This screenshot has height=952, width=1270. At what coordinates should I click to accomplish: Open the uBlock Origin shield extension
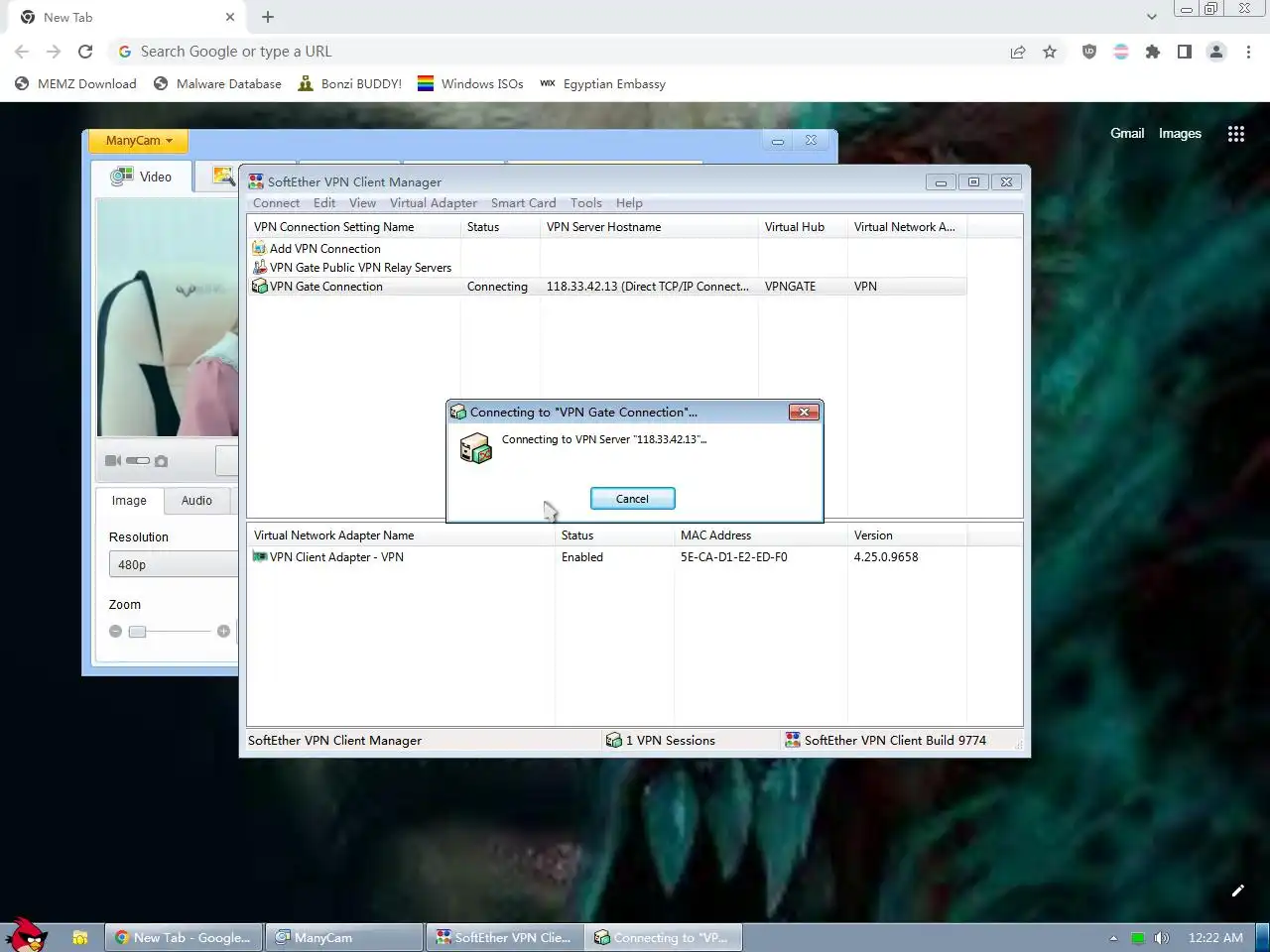coord(1089,52)
